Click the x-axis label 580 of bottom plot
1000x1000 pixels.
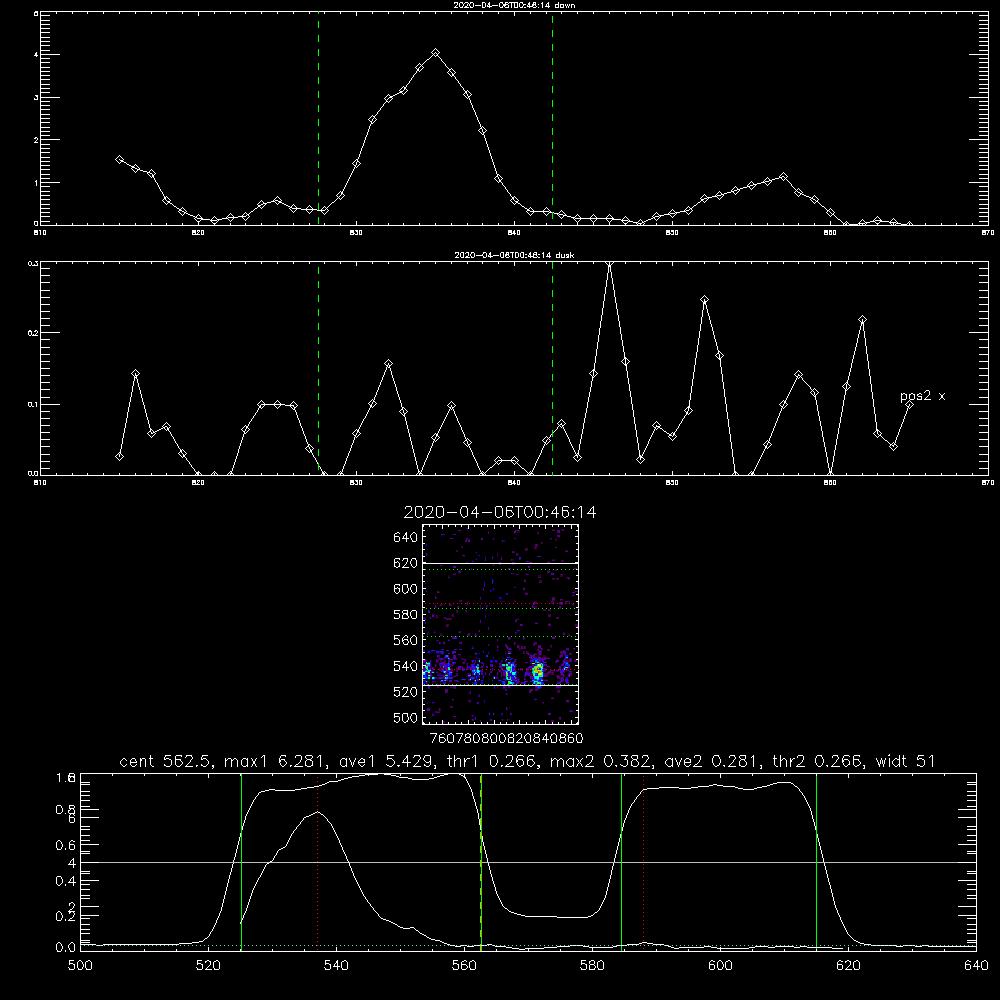(592, 966)
